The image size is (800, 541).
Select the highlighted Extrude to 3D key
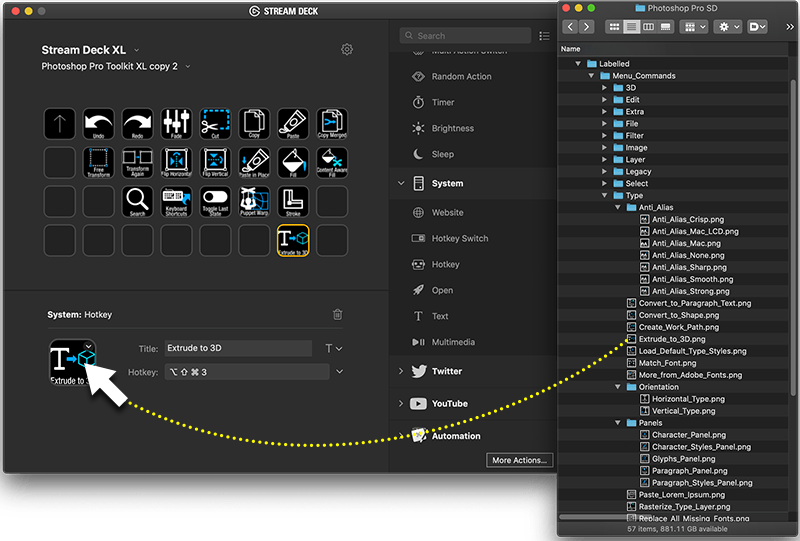(x=293, y=240)
